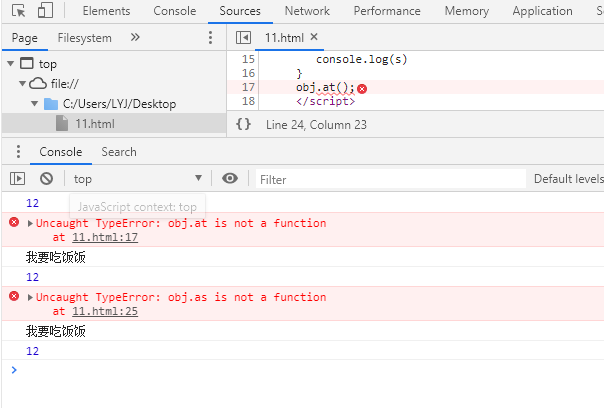Click the console.log(s) code line
The width and height of the screenshot is (604, 408).
[361, 59]
